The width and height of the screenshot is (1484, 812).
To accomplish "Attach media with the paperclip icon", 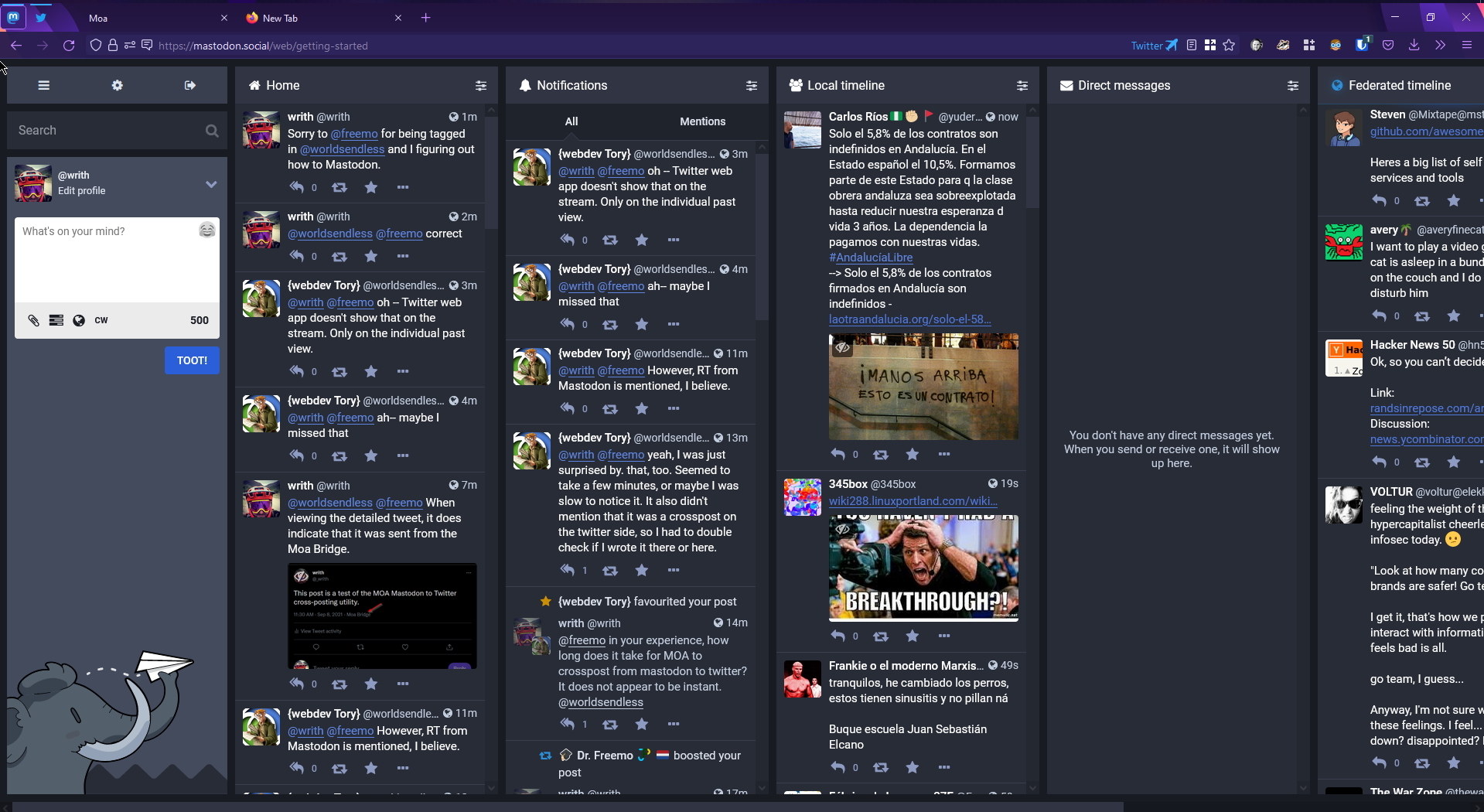I will (x=33, y=320).
